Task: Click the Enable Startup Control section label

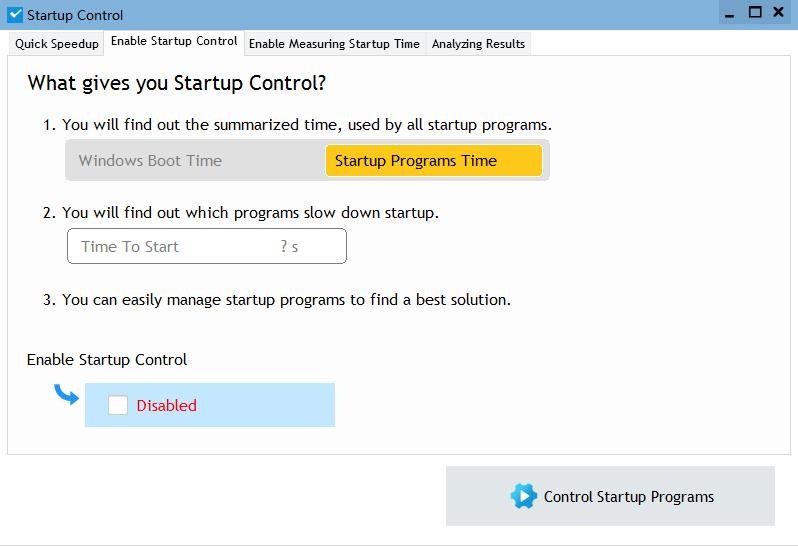Action: [107, 360]
